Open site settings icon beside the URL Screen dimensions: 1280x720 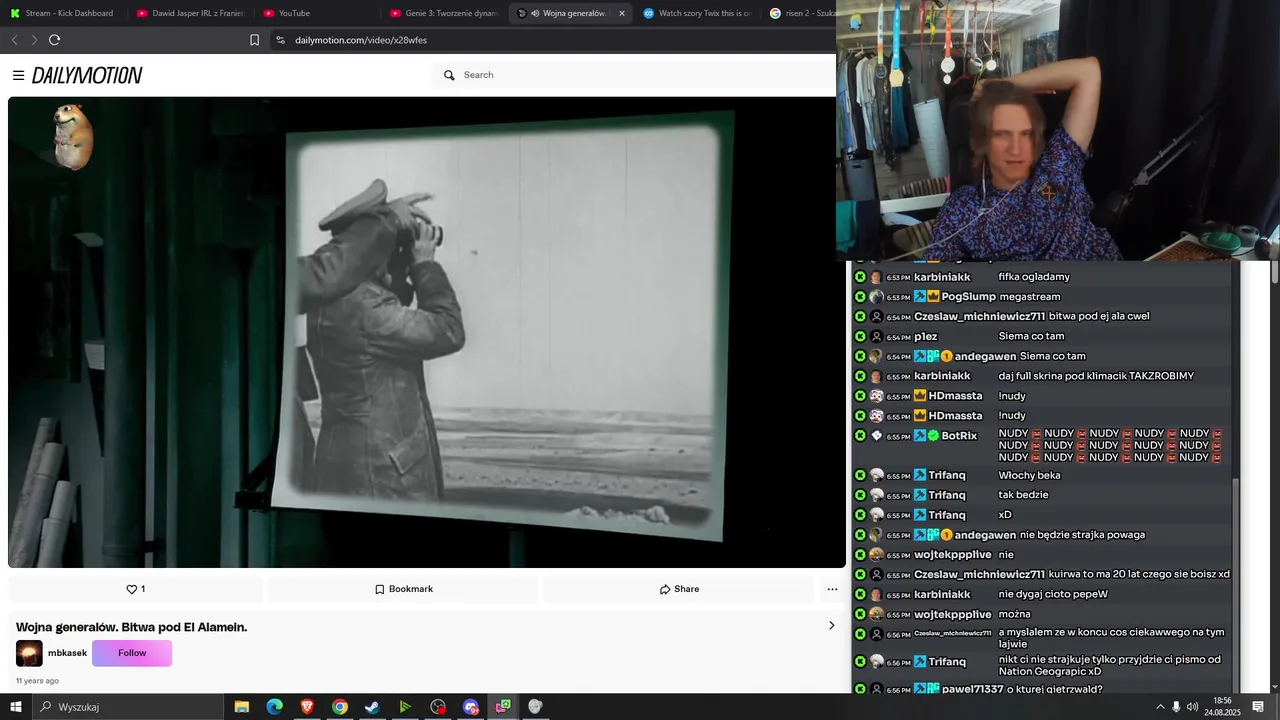click(280, 40)
